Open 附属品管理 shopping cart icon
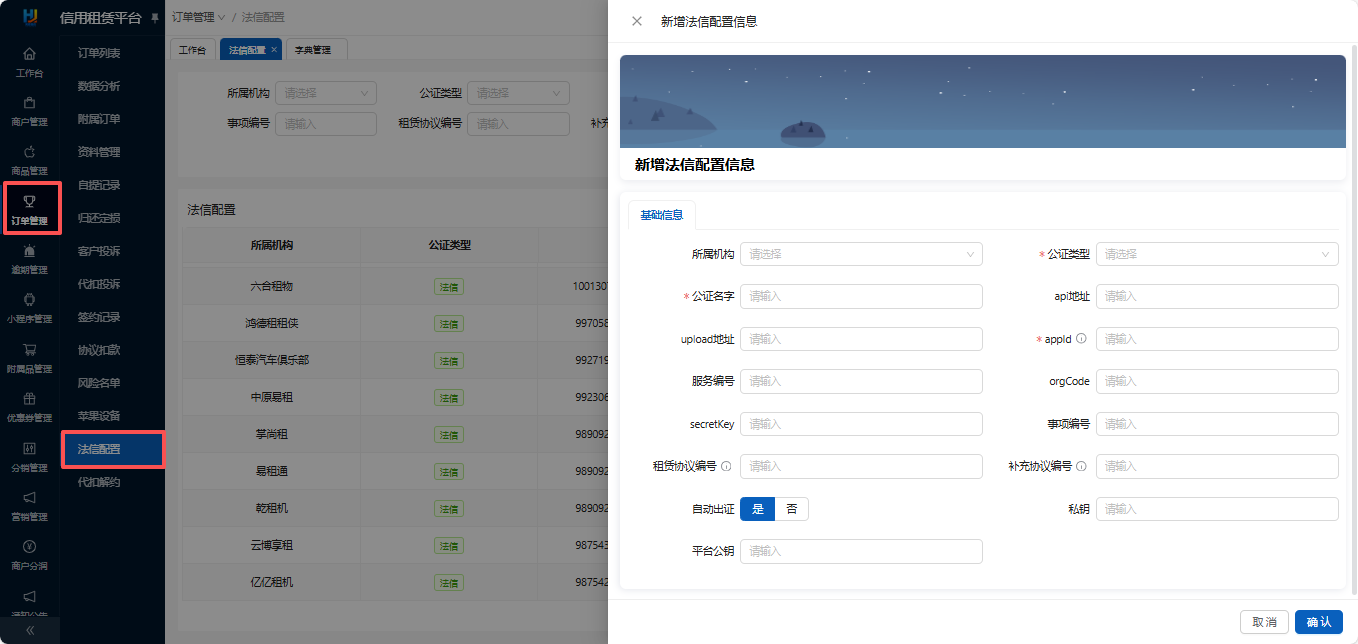This screenshot has width=1358, height=644. coord(29,350)
